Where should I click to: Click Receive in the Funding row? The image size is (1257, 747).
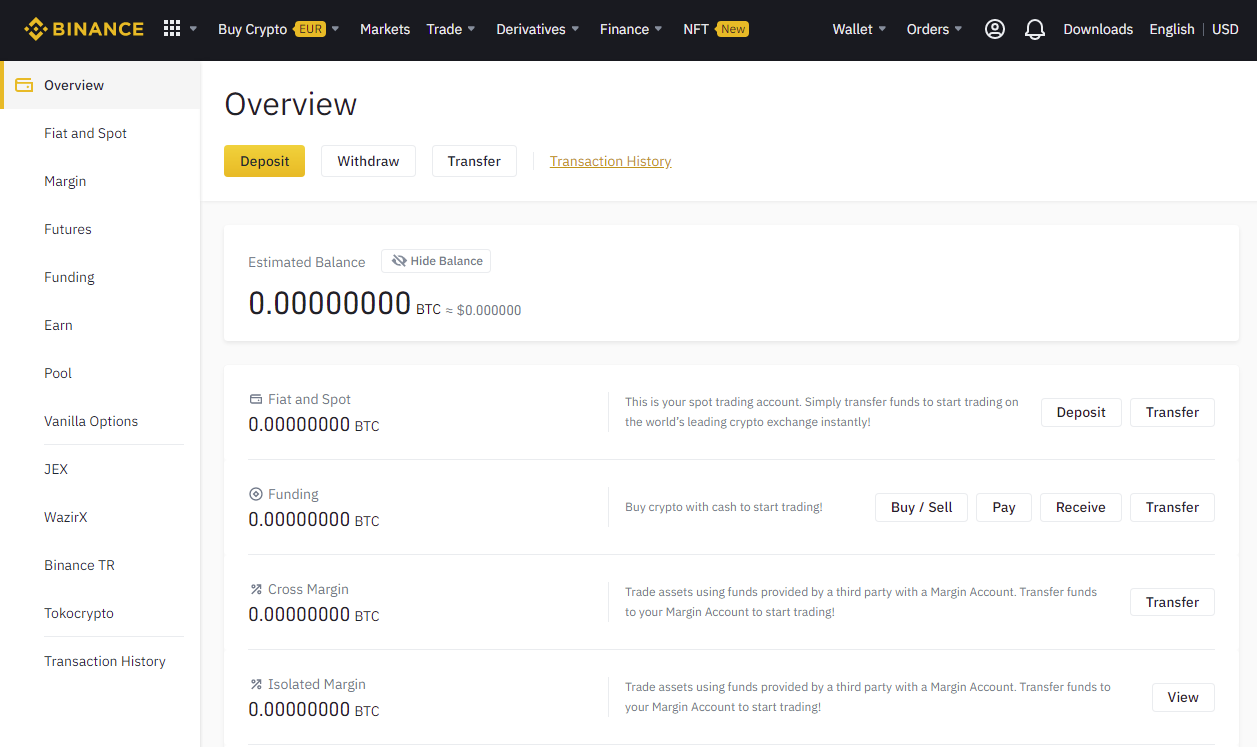[x=1081, y=507]
